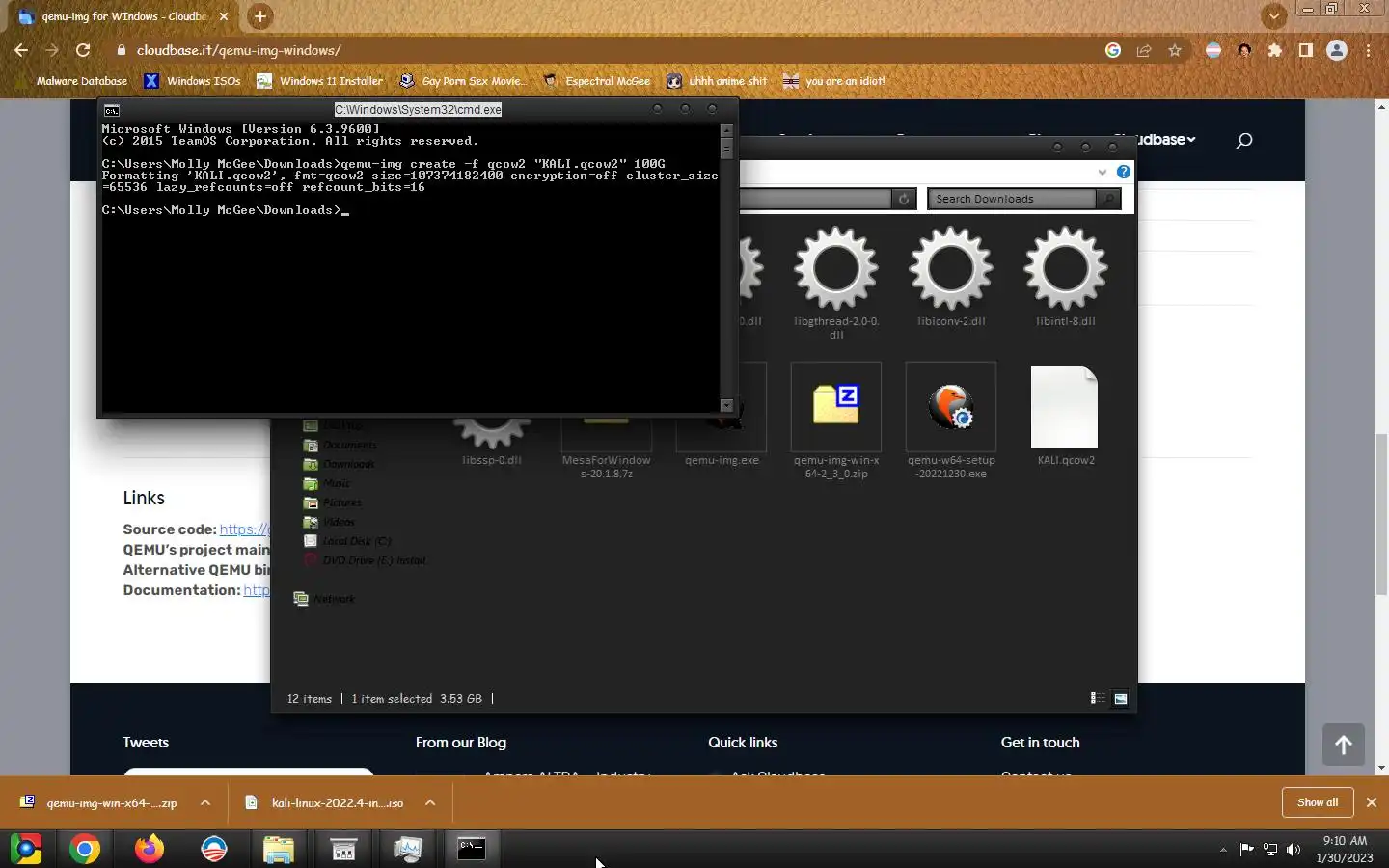Click the cmd scrollbar down arrow
Screen dimensions: 1389x868
pyautogui.click(x=727, y=405)
